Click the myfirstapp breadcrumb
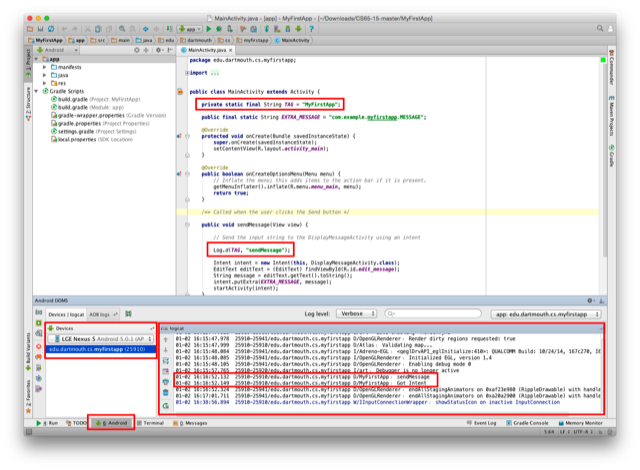 [253, 40]
